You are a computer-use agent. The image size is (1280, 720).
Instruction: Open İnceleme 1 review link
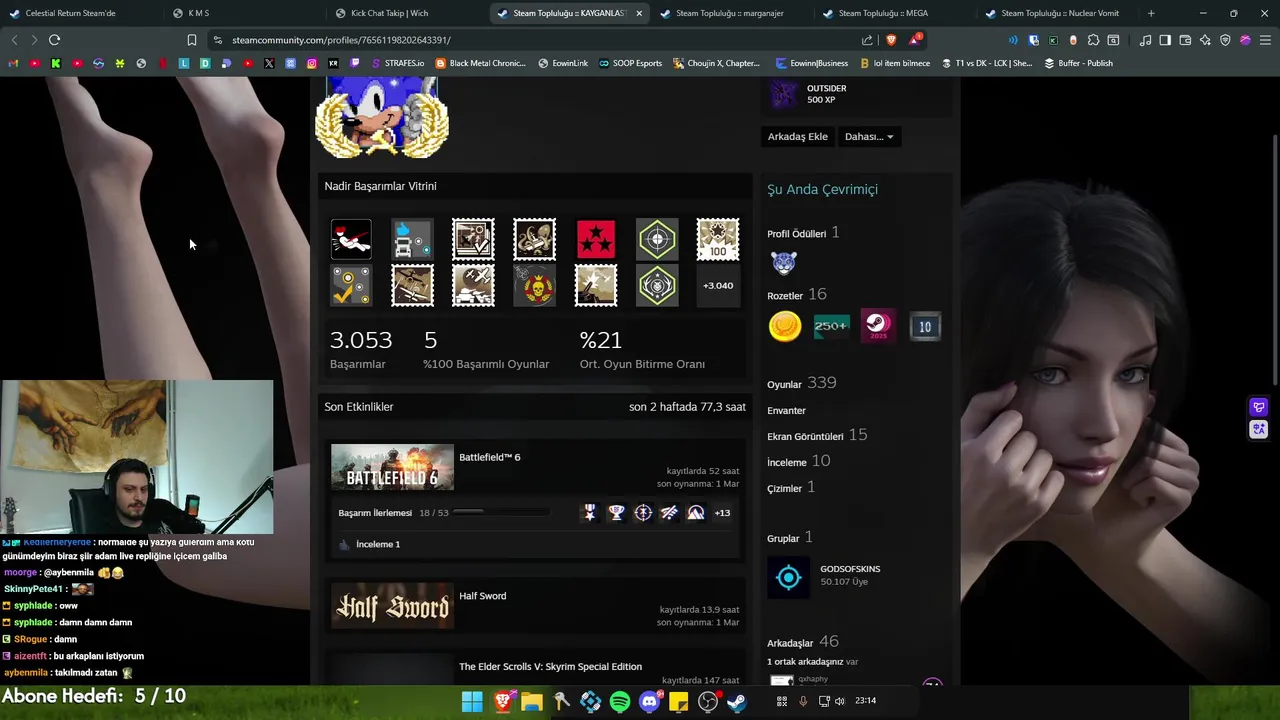coord(378,544)
